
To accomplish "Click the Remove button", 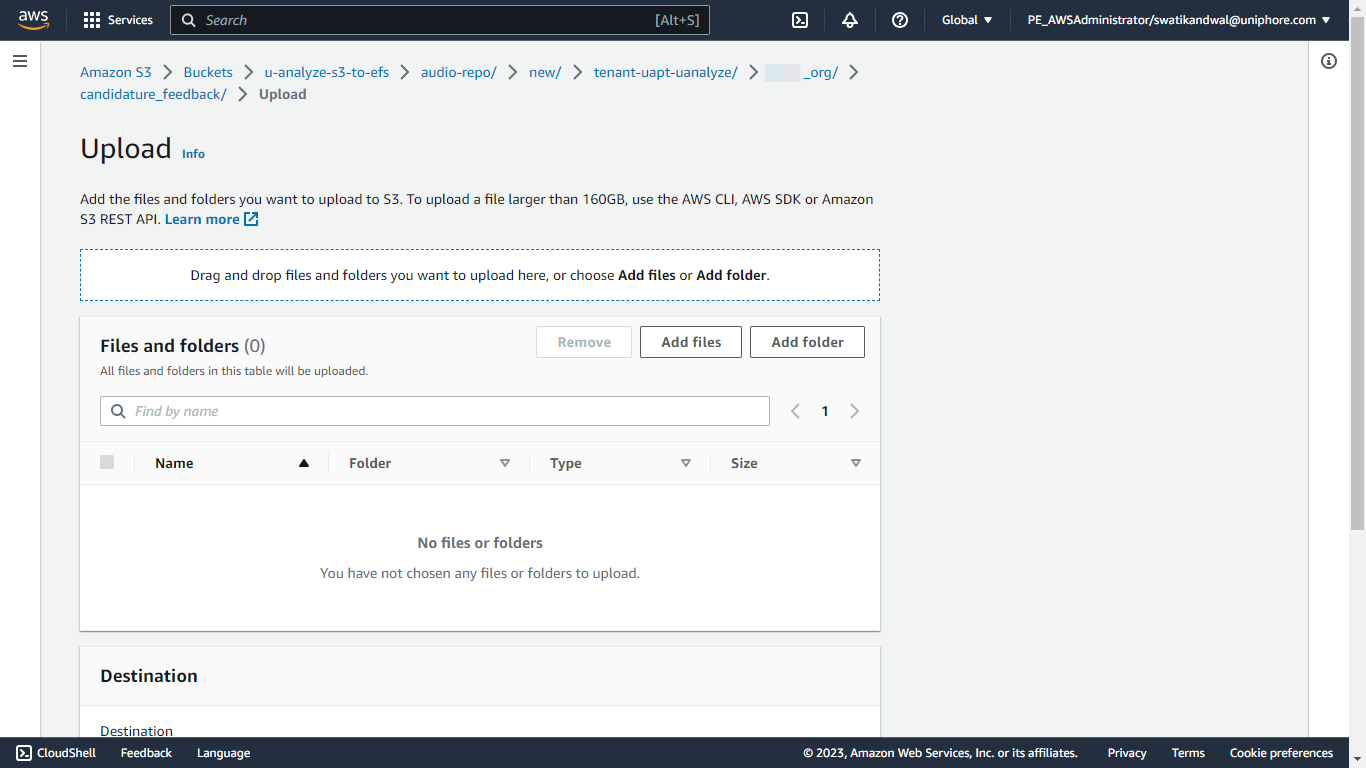I will click(584, 342).
